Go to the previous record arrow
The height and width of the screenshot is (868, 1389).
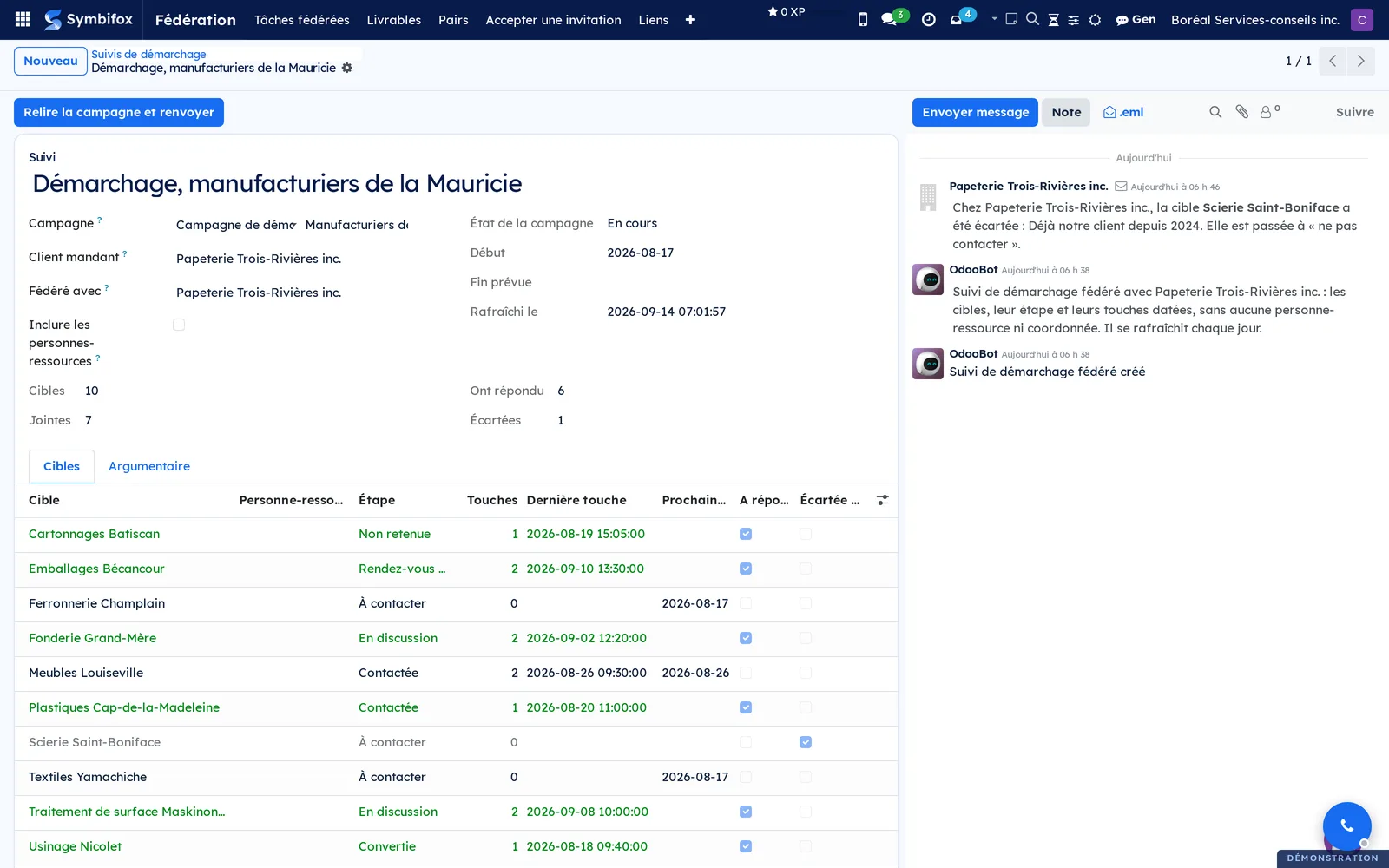1333,61
